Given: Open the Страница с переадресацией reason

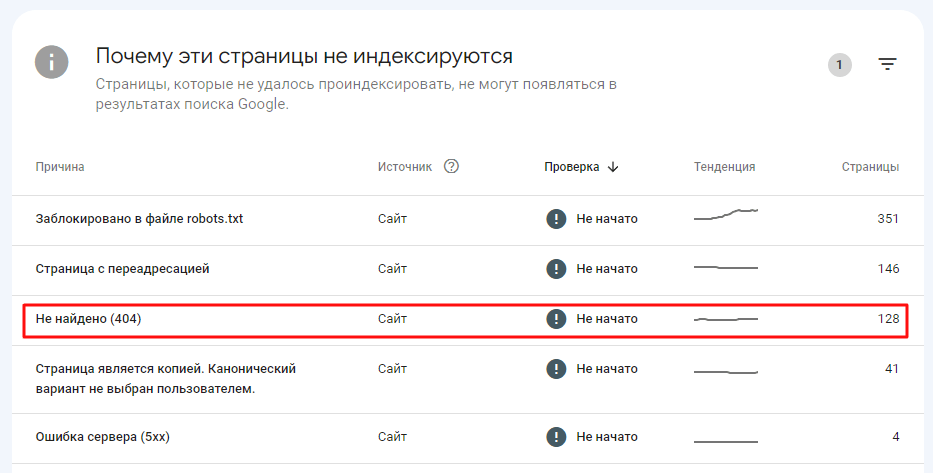Looking at the screenshot, I should point(122,269).
